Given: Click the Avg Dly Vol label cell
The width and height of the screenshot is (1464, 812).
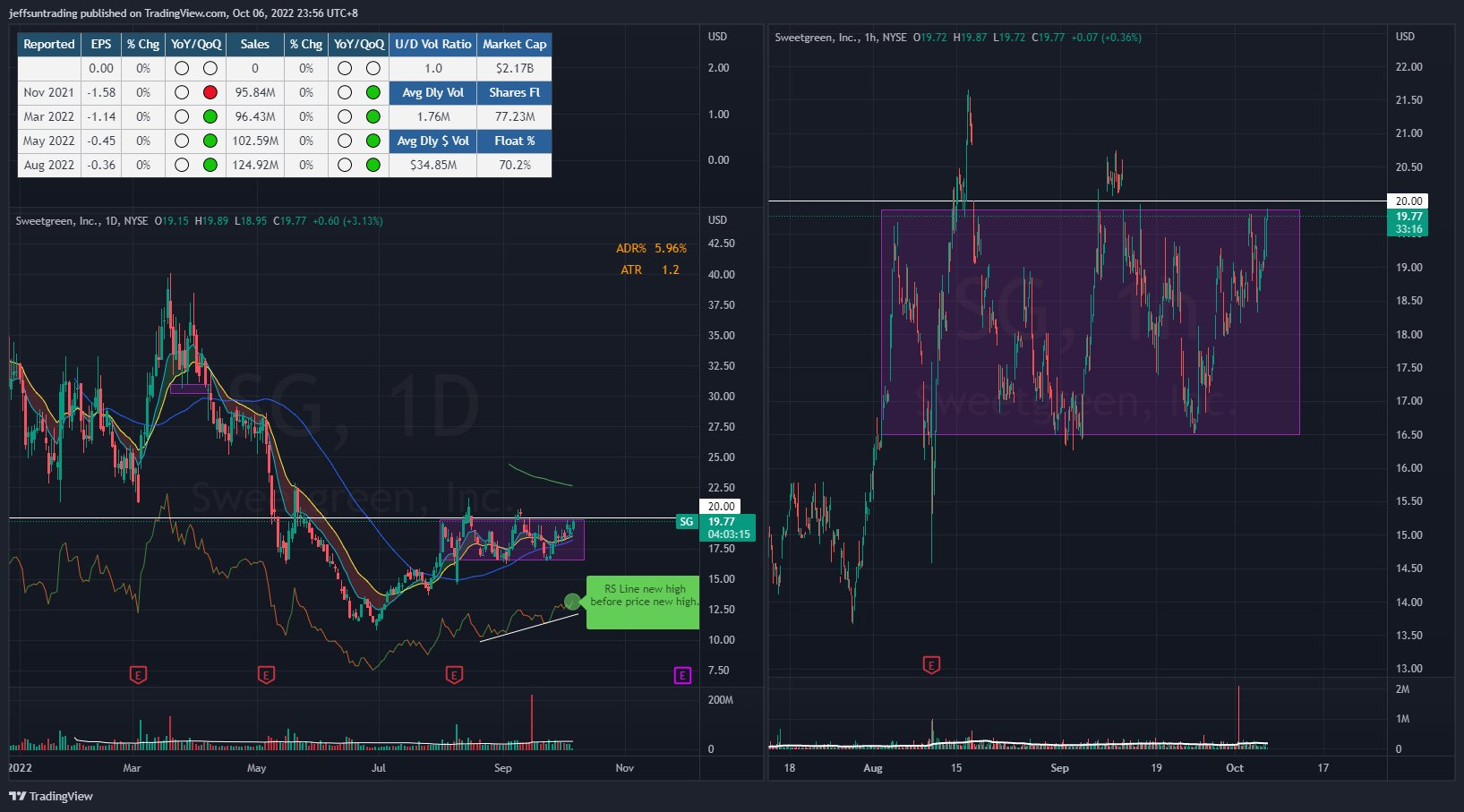Looking at the screenshot, I should [x=432, y=92].
